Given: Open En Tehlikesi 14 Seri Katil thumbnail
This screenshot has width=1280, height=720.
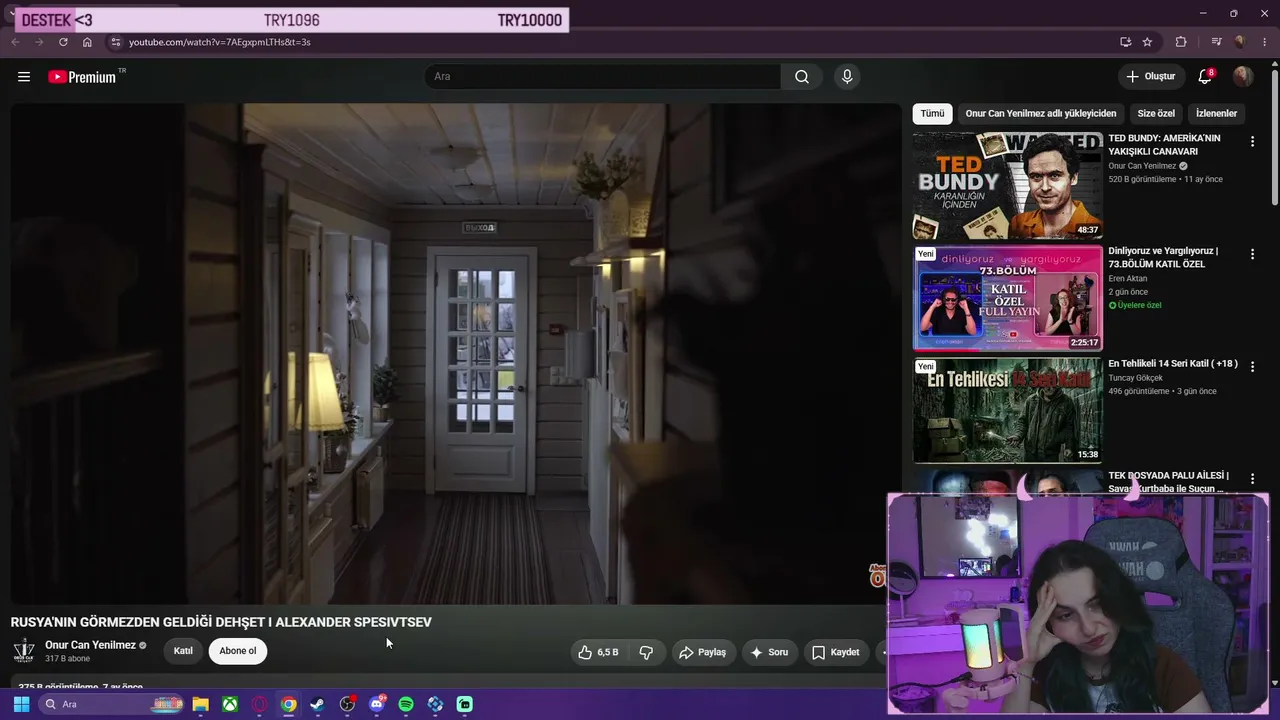Looking at the screenshot, I should click(1007, 411).
